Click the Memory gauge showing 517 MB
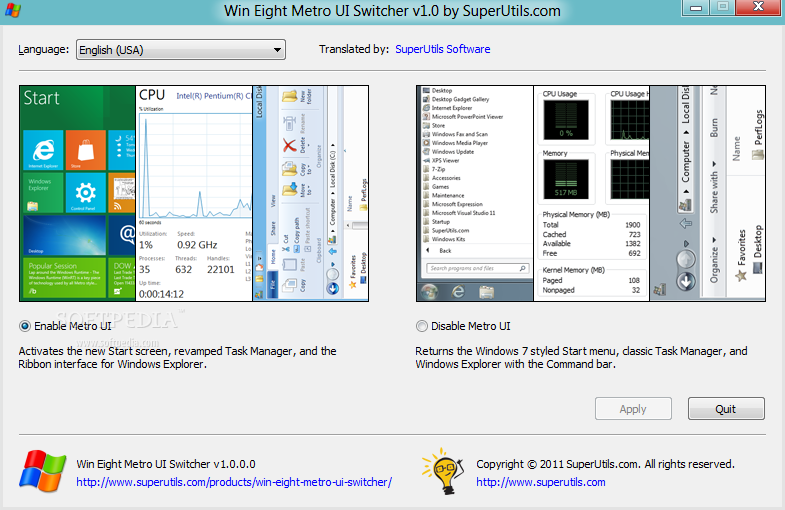This screenshot has width=785, height=510. tap(566, 179)
